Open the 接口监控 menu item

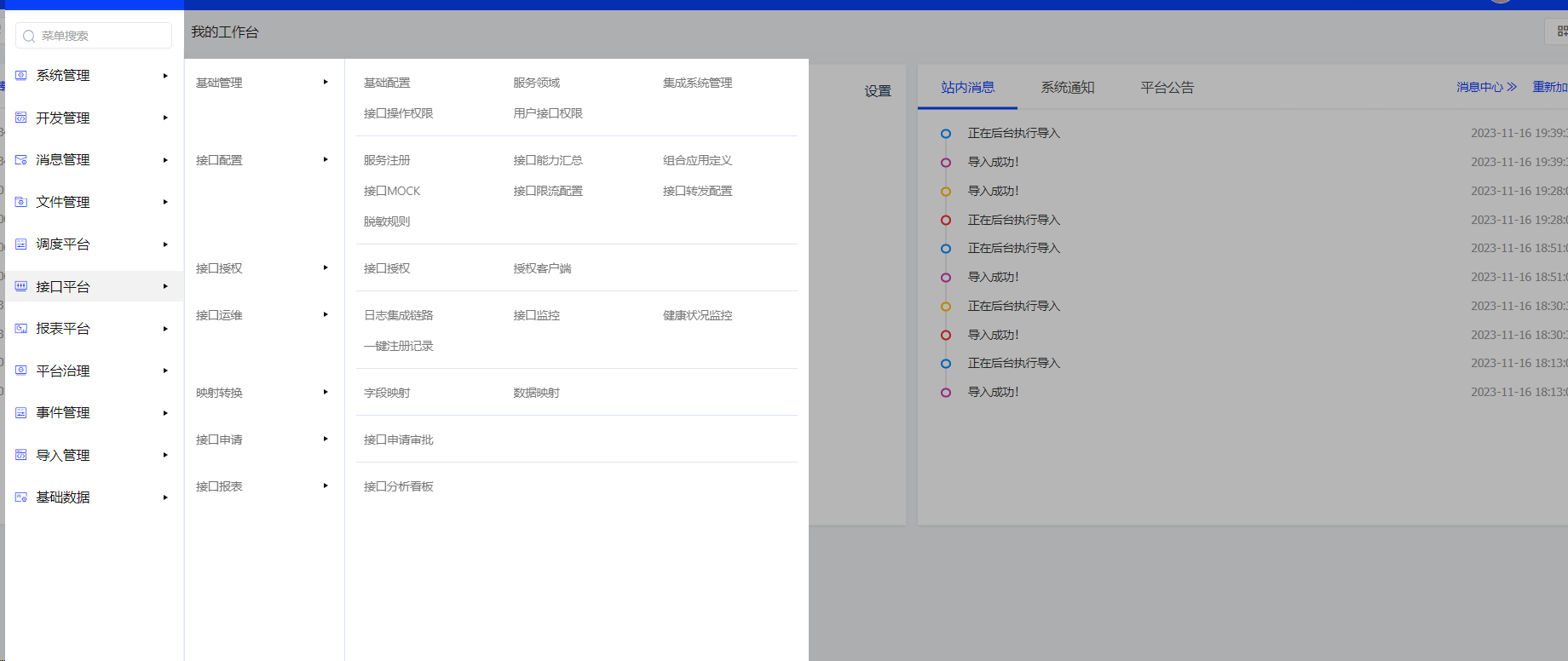537,315
